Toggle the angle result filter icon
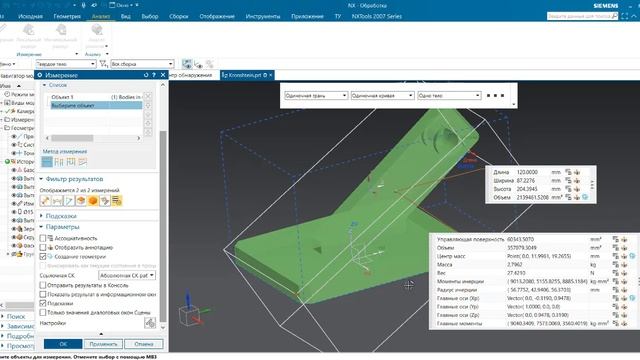Image resolution: width=640 pixels, height=360 pixels. 69,200
